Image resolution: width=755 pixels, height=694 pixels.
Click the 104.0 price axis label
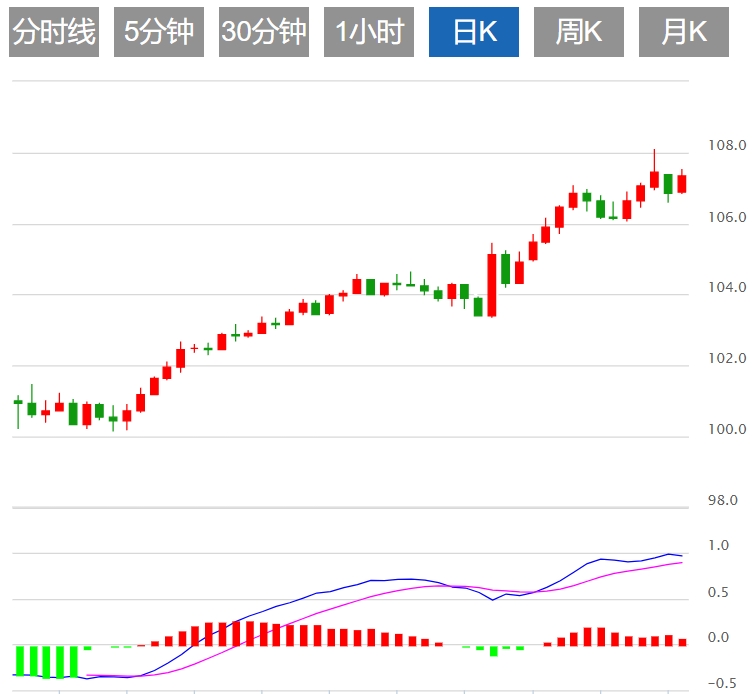click(x=727, y=288)
